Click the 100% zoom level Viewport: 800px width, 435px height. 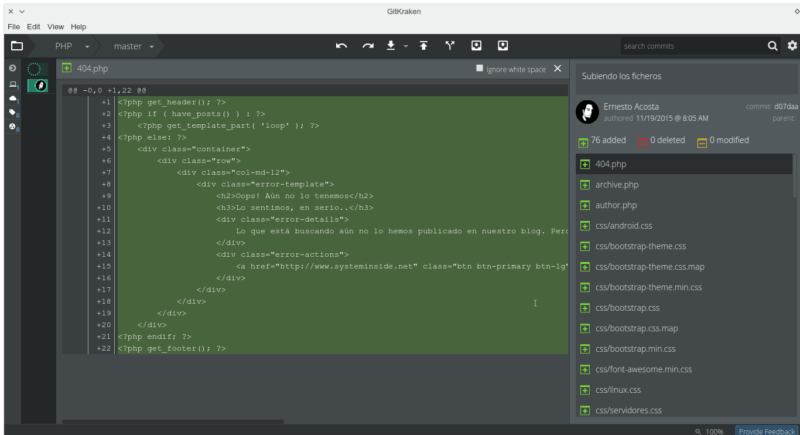pyautogui.click(x=714, y=431)
